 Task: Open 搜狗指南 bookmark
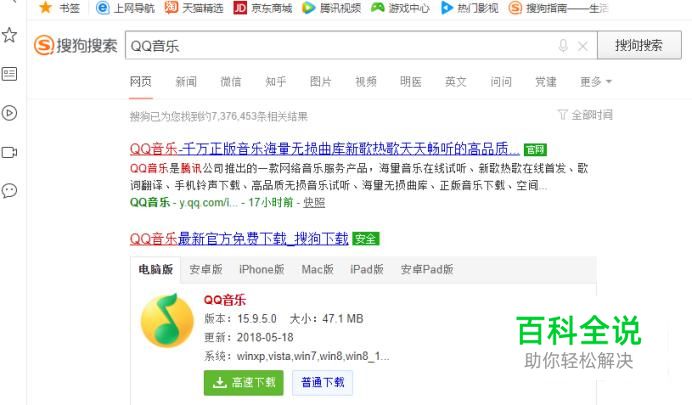pos(558,8)
